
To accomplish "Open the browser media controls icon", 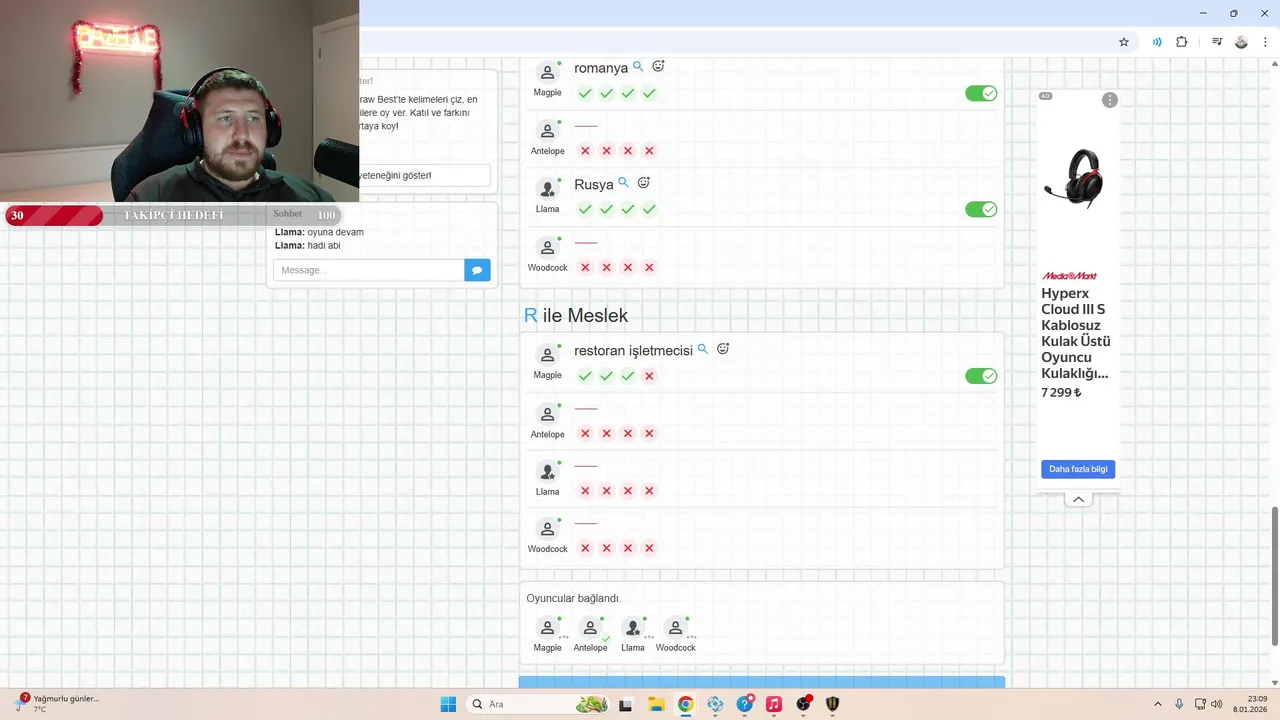I will (1217, 42).
